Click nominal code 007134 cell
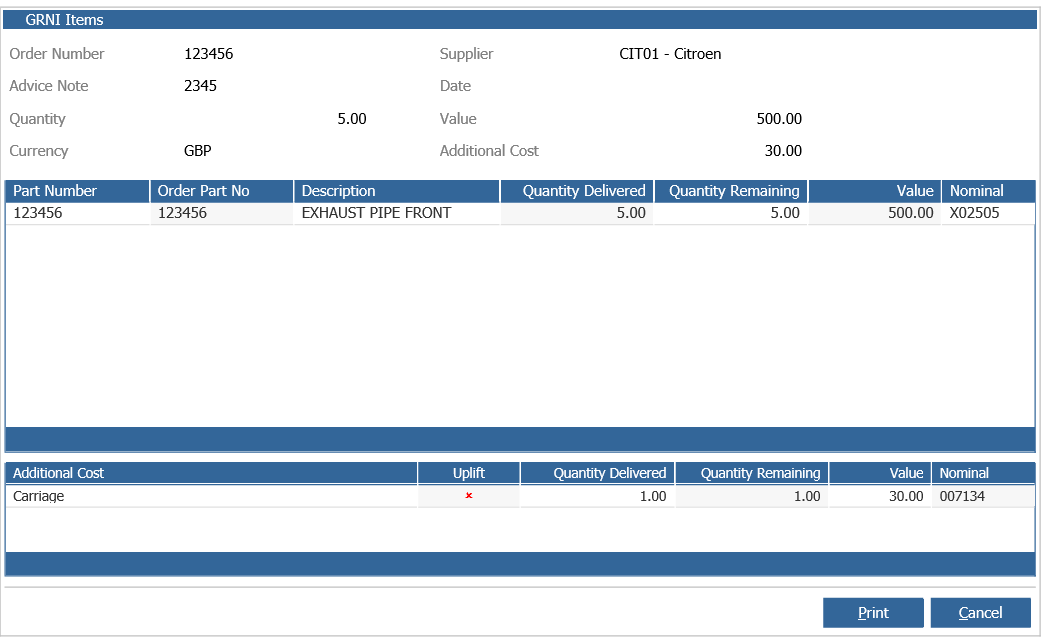Screen dimensions: 1044x637 point(983,496)
